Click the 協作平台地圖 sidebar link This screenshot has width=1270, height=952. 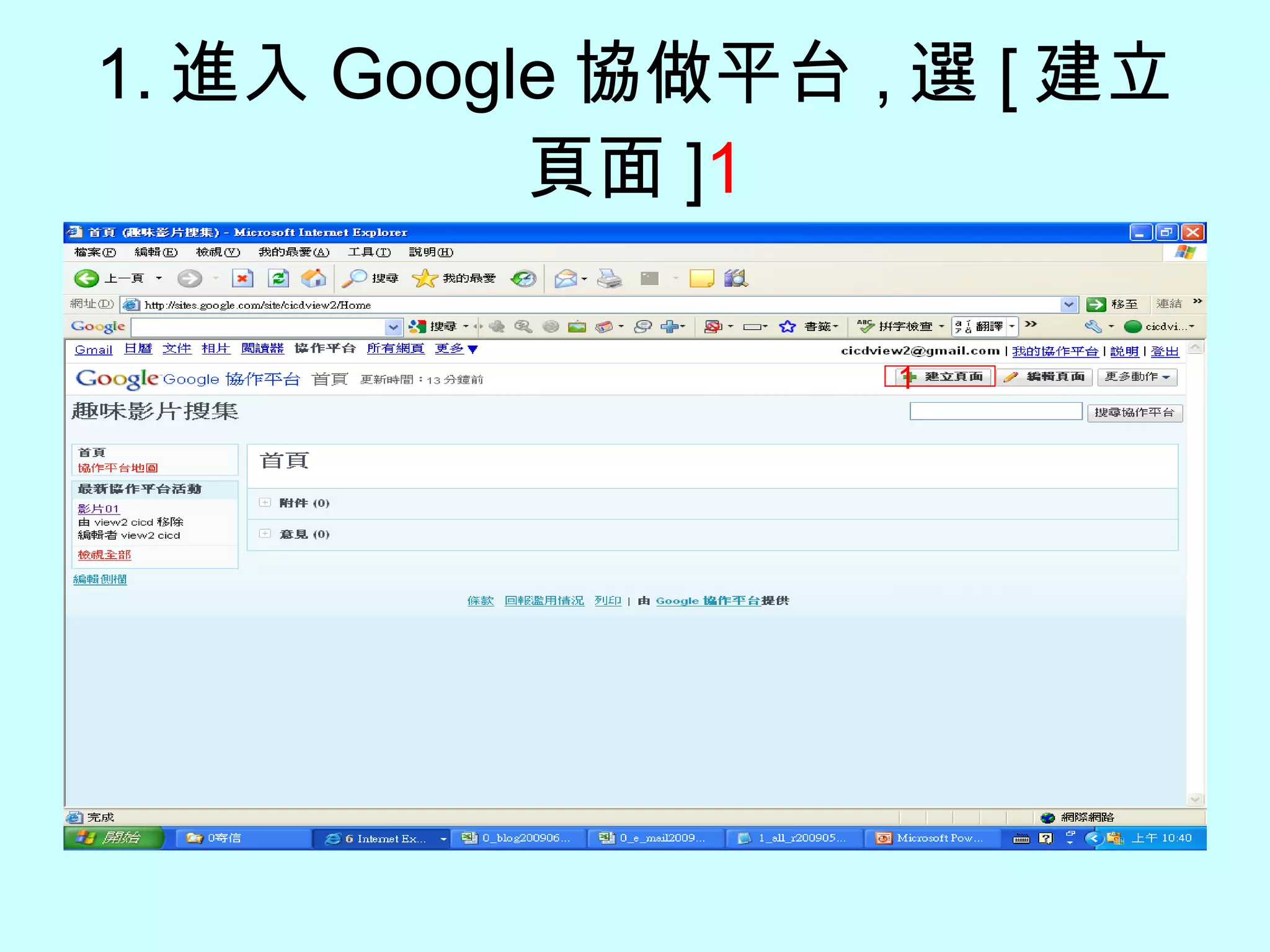click(x=118, y=468)
